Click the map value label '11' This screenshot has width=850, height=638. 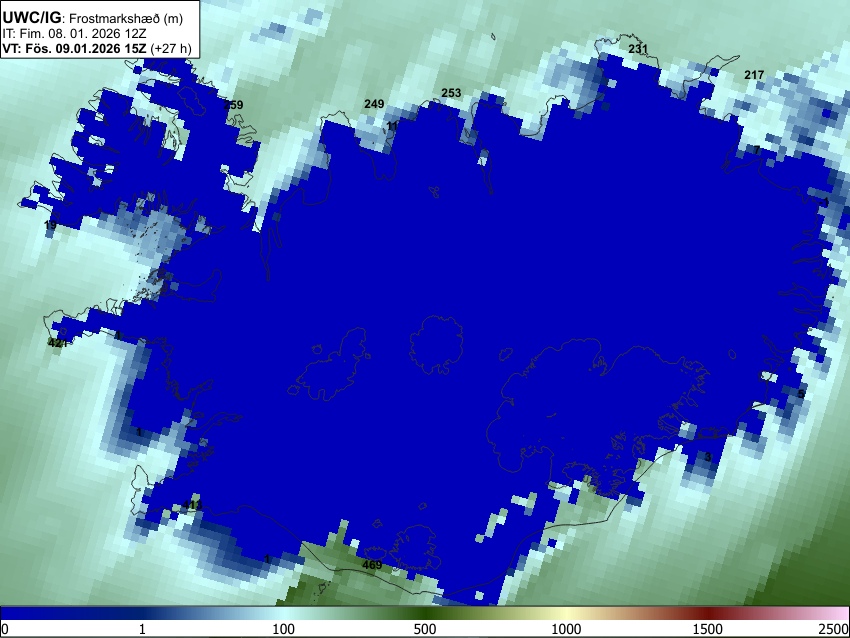(392, 126)
